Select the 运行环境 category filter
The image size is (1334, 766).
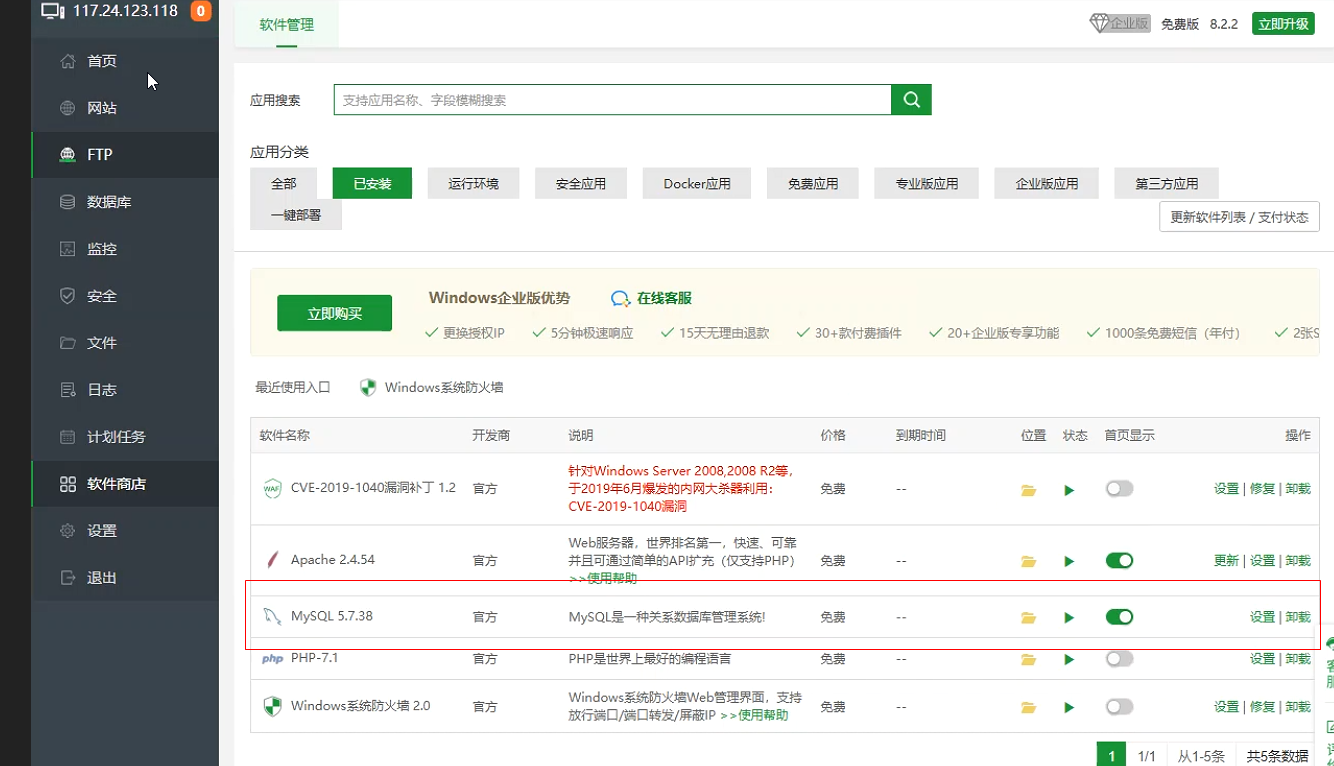[473, 184]
